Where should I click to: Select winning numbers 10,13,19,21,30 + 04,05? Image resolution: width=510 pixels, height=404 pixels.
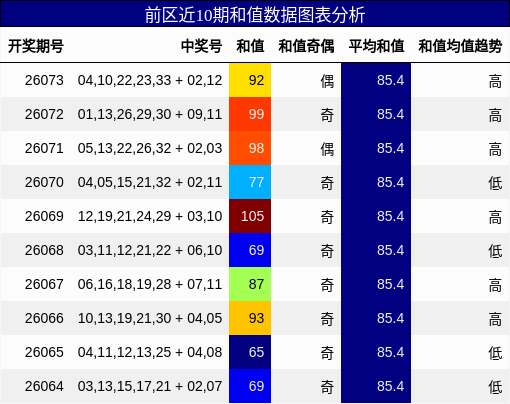150,318
